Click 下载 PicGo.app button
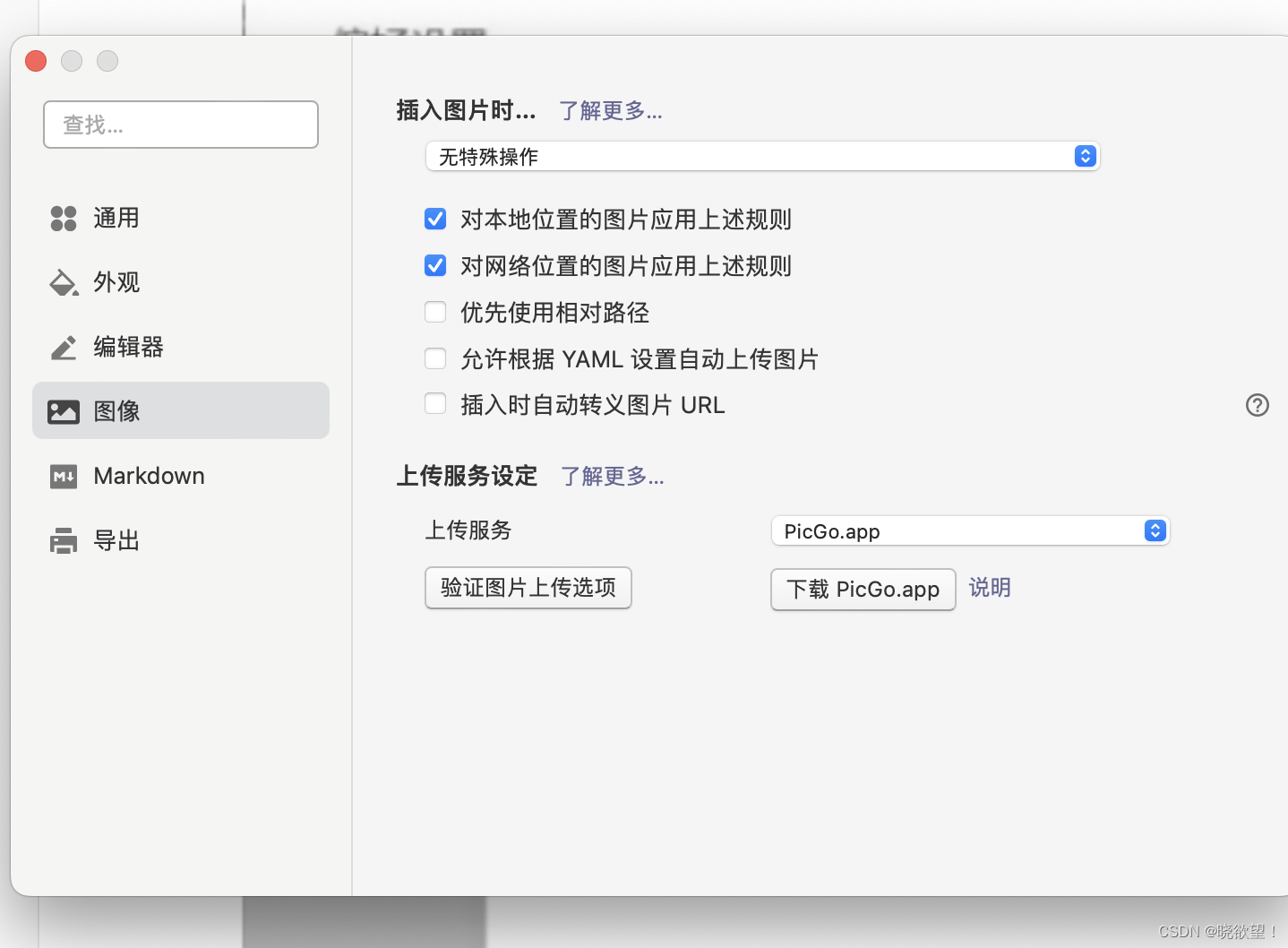This screenshot has height=948, width=1288. [x=863, y=590]
